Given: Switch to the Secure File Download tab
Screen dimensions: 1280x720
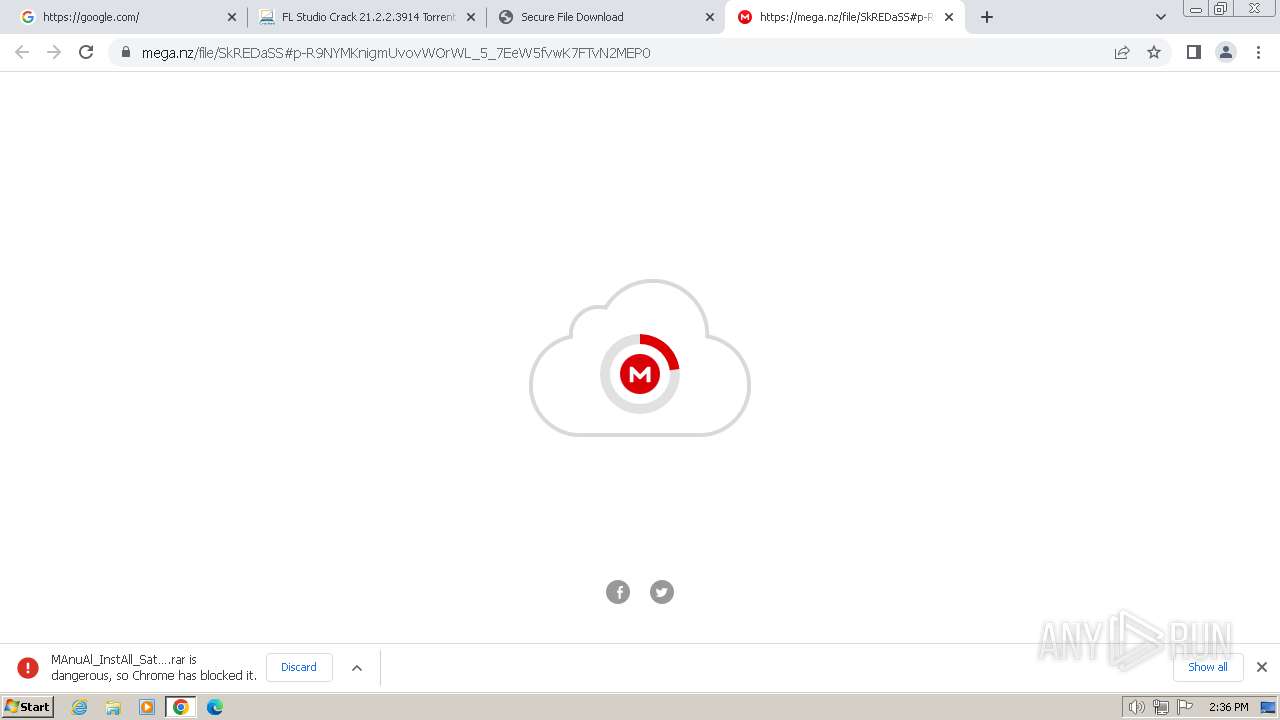Looking at the screenshot, I should (x=605, y=17).
